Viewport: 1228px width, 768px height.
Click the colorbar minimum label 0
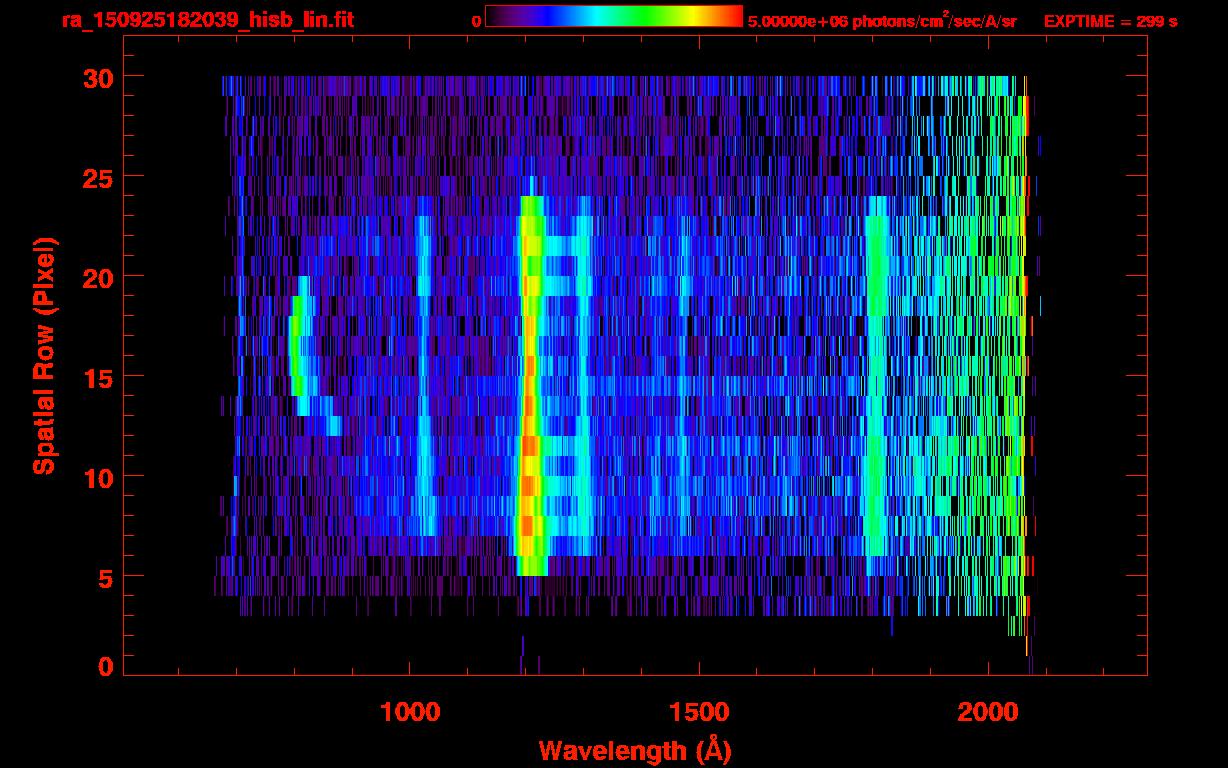[x=476, y=21]
